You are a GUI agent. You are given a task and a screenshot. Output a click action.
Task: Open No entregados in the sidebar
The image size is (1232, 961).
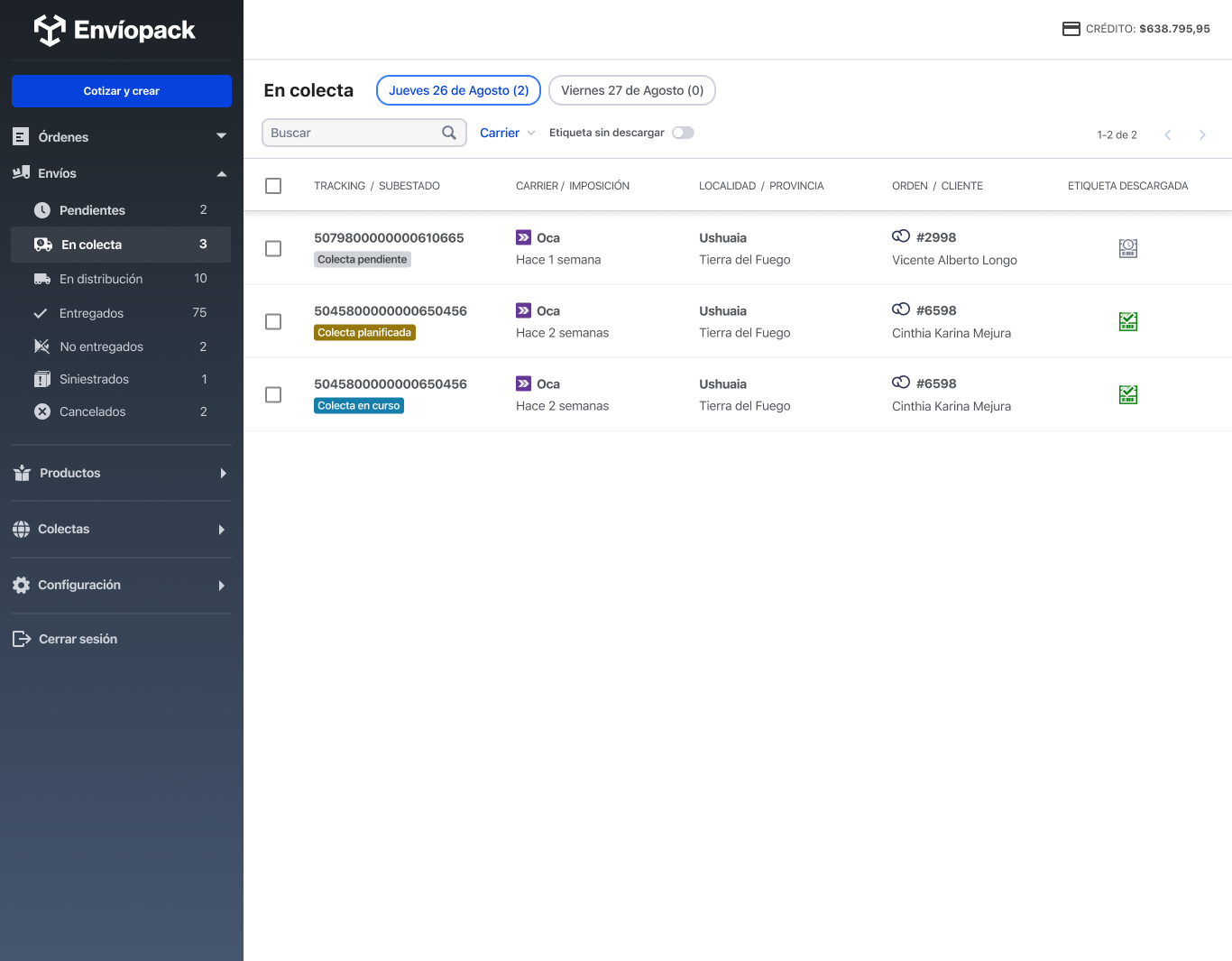pos(121,347)
